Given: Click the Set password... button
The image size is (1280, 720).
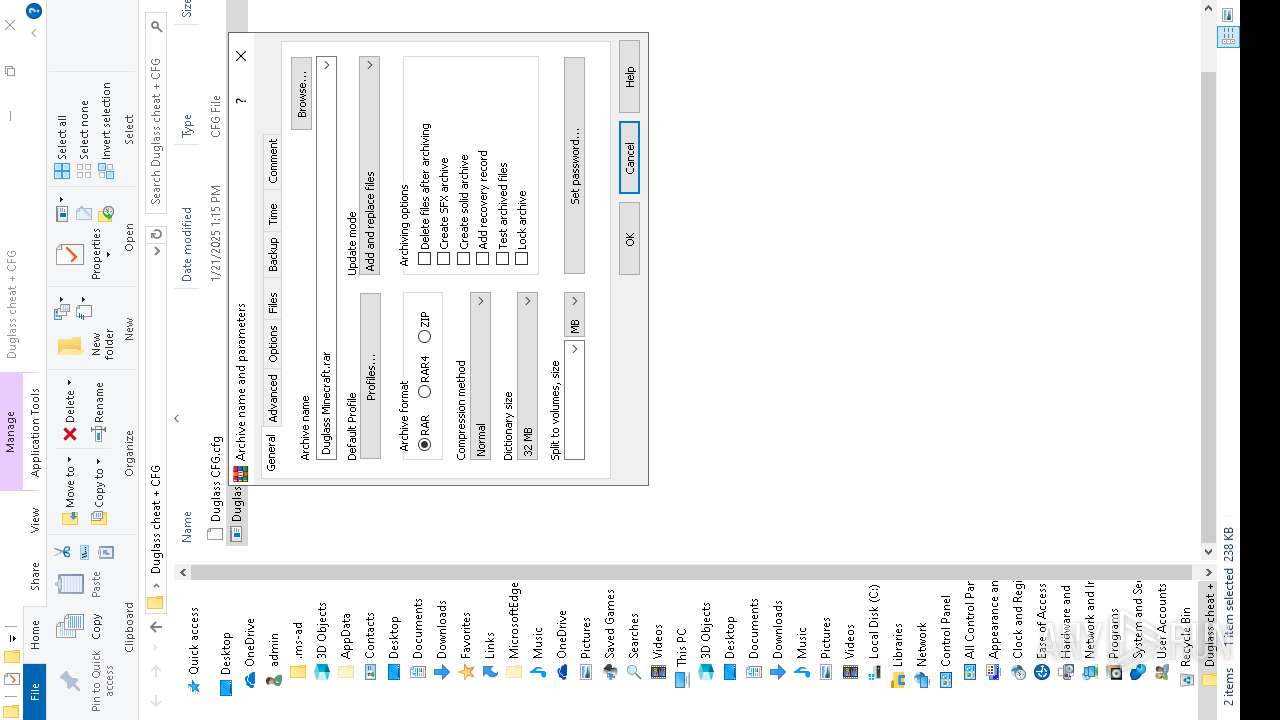Looking at the screenshot, I should pos(574,165).
